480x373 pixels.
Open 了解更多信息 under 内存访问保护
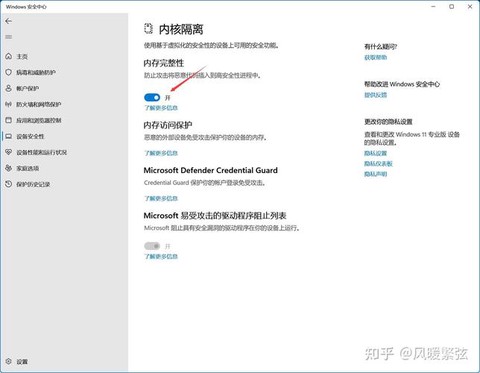[161, 153]
